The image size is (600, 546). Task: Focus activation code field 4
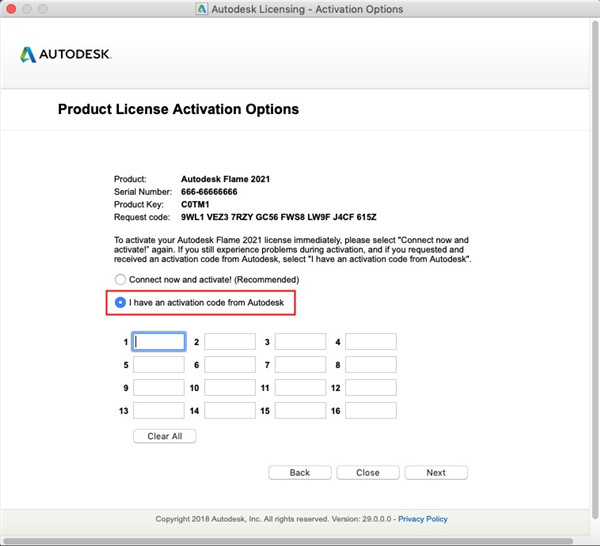[x=371, y=342]
